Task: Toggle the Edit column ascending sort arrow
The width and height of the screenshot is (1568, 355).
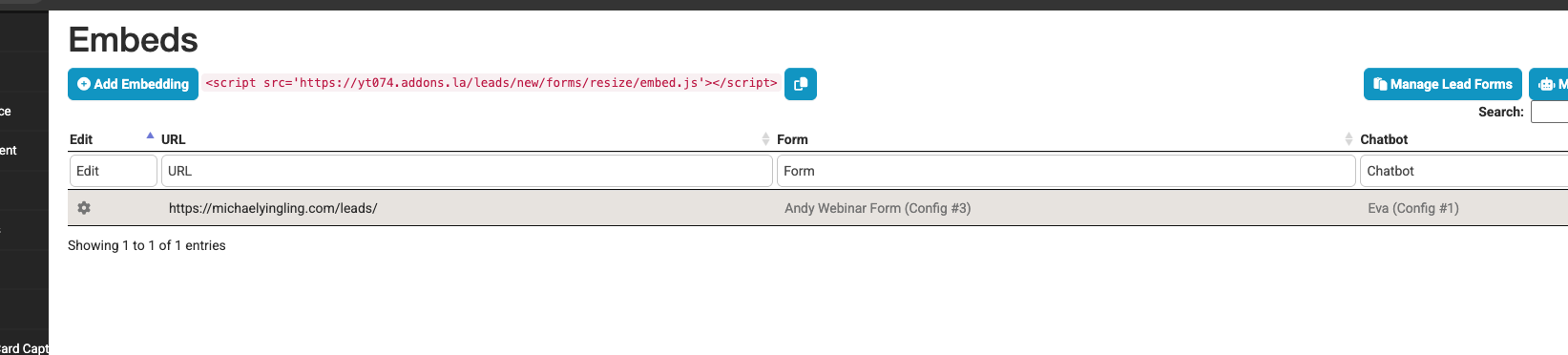Action: click(150, 136)
